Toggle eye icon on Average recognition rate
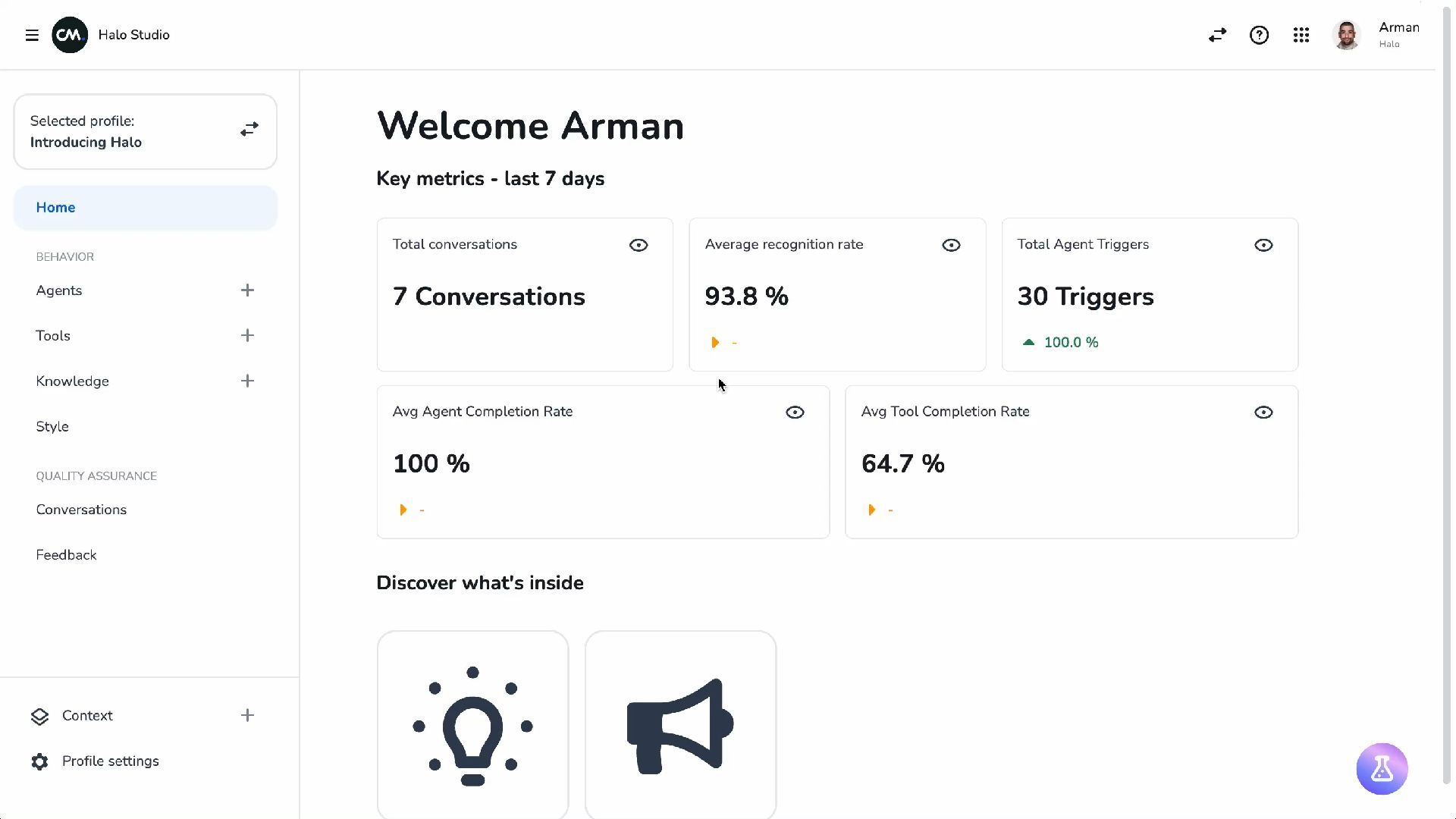The height and width of the screenshot is (819, 1456). (951, 245)
